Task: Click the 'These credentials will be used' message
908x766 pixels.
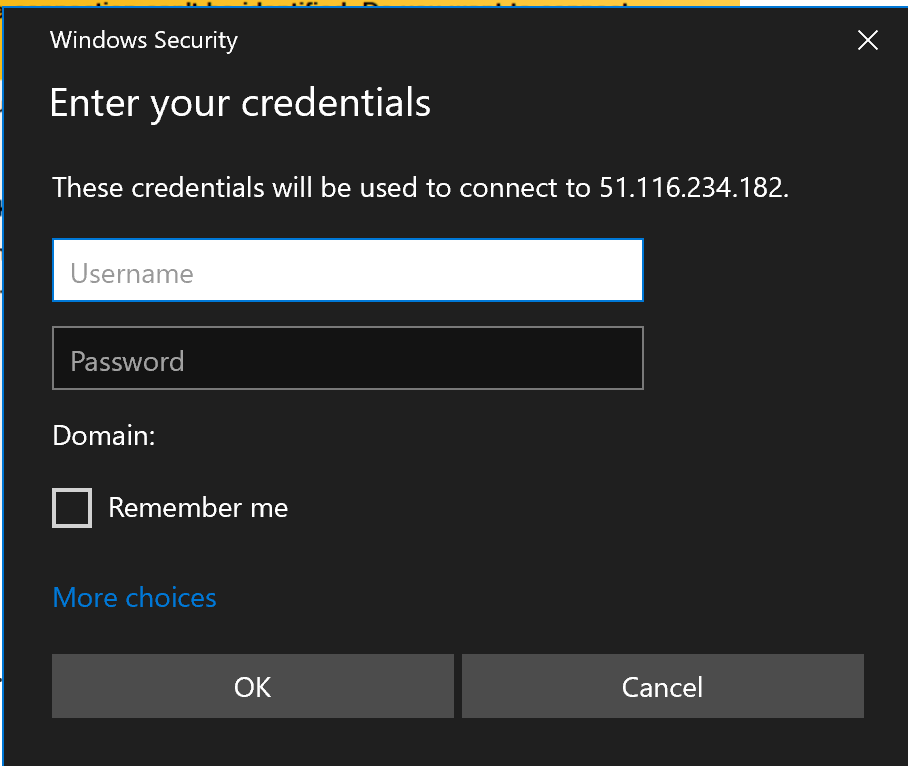Action: click(300, 187)
